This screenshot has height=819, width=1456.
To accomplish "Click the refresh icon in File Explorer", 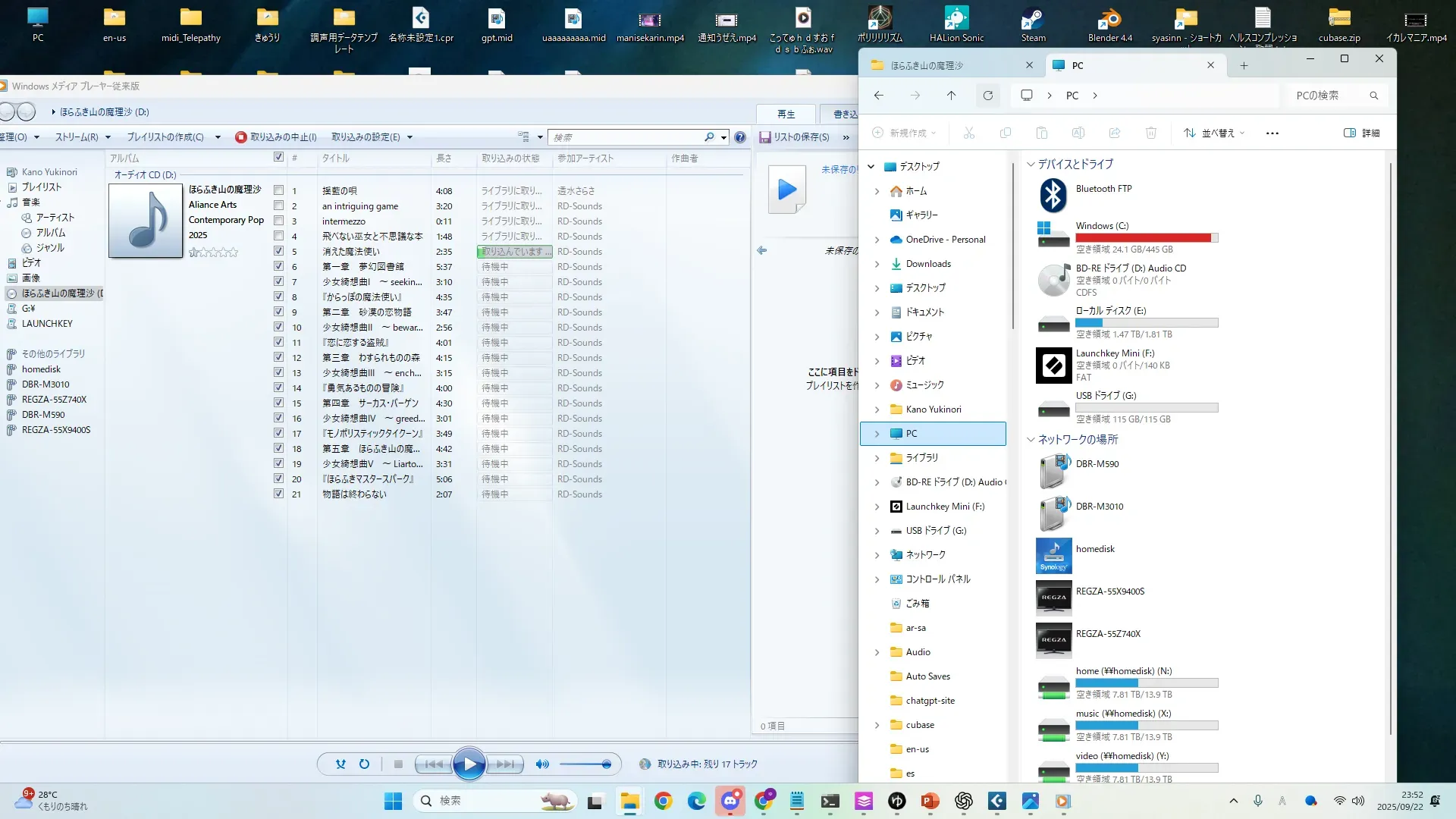I will [987, 96].
